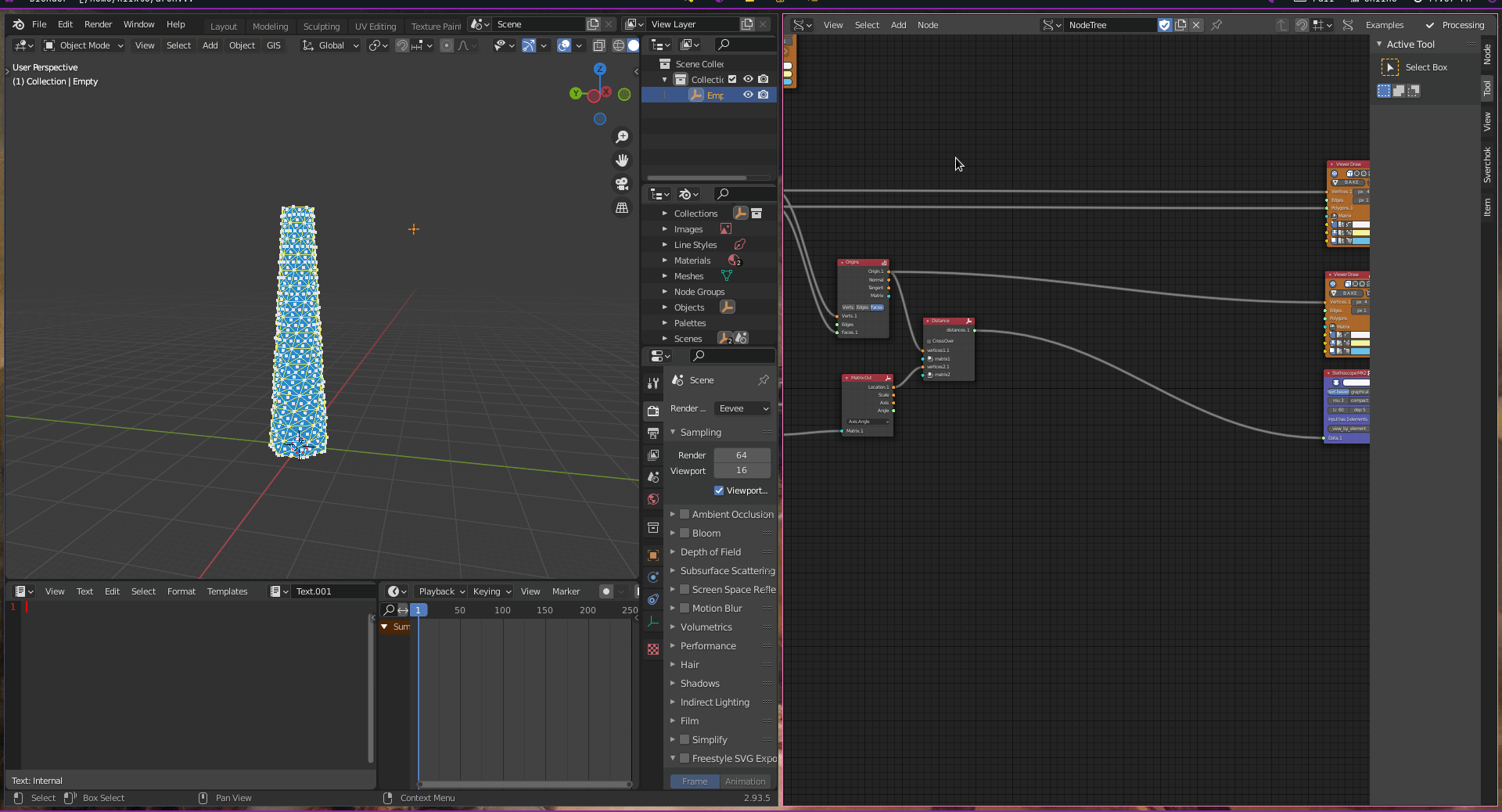Image resolution: width=1502 pixels, height=812 pixels.
Task: Enable Simplify checkbox
Action: (x=685, y=739)
